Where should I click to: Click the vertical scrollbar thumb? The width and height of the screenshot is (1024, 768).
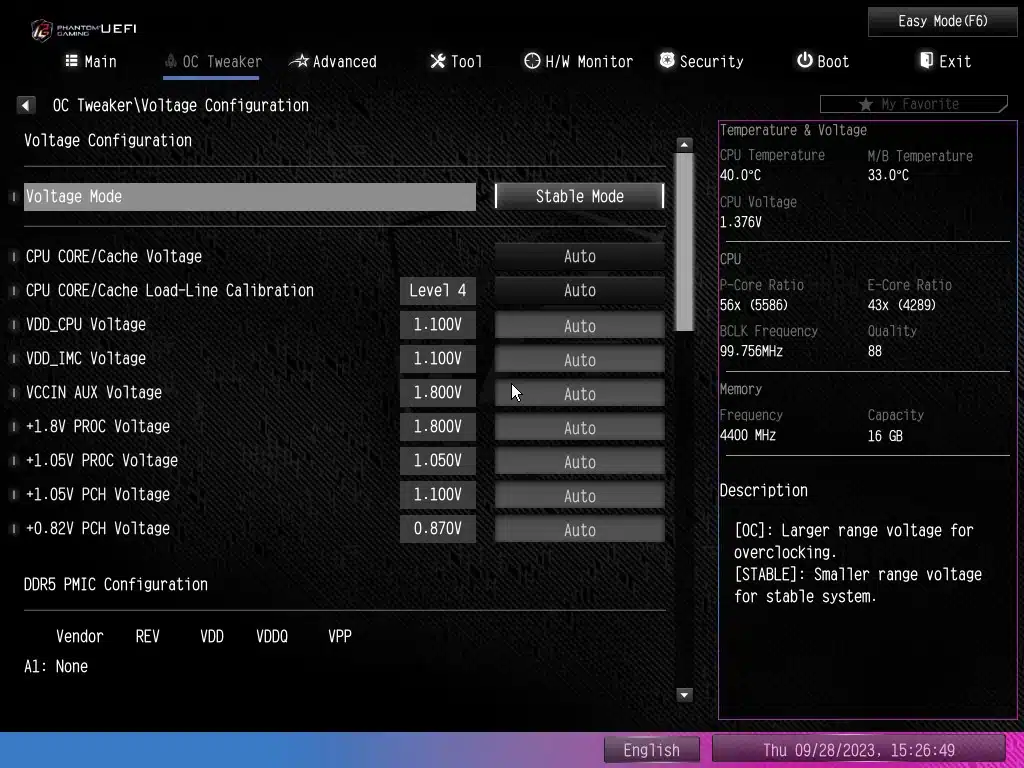[x=685, y=240]
